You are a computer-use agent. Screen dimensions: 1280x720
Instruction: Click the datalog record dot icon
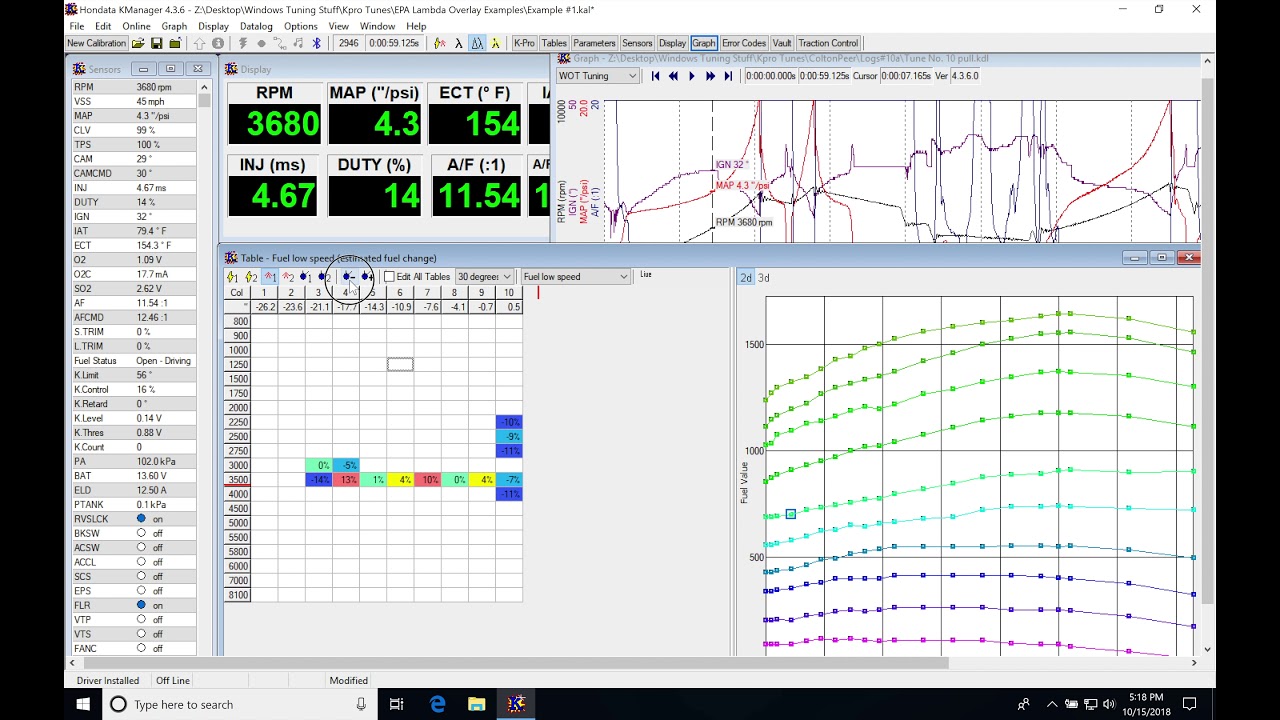(261, 43)
